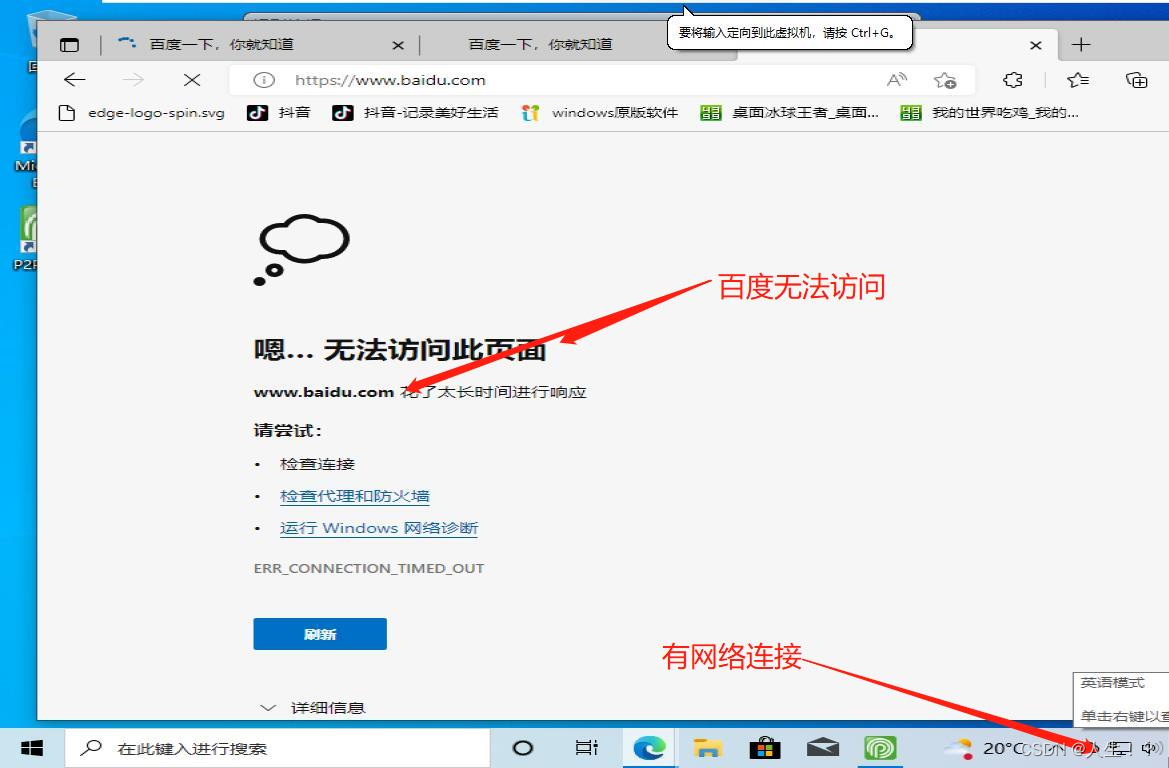The width and height of the screenshot is (1169, 768).
Task: Open the 抖音-记录美好生活 bookmark
Action: [415, 113]
